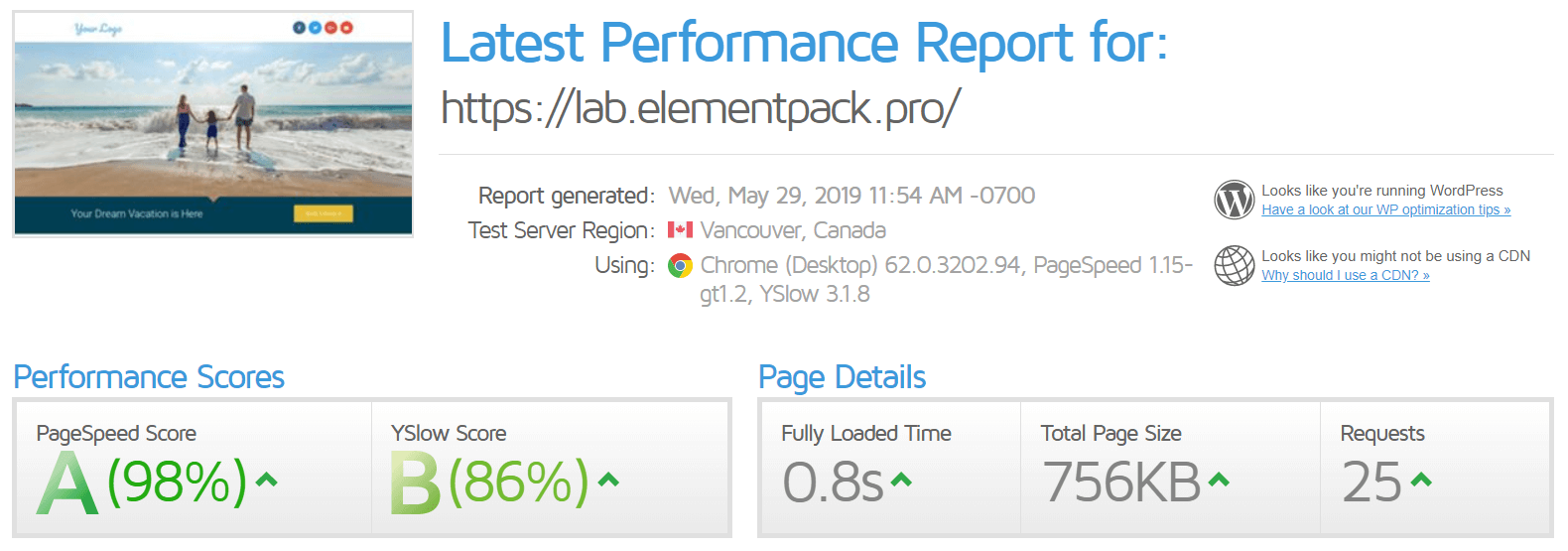Click the up arrow next to 0.8s
This screenshot has height=551, width=1568.
tap(900, 481)
